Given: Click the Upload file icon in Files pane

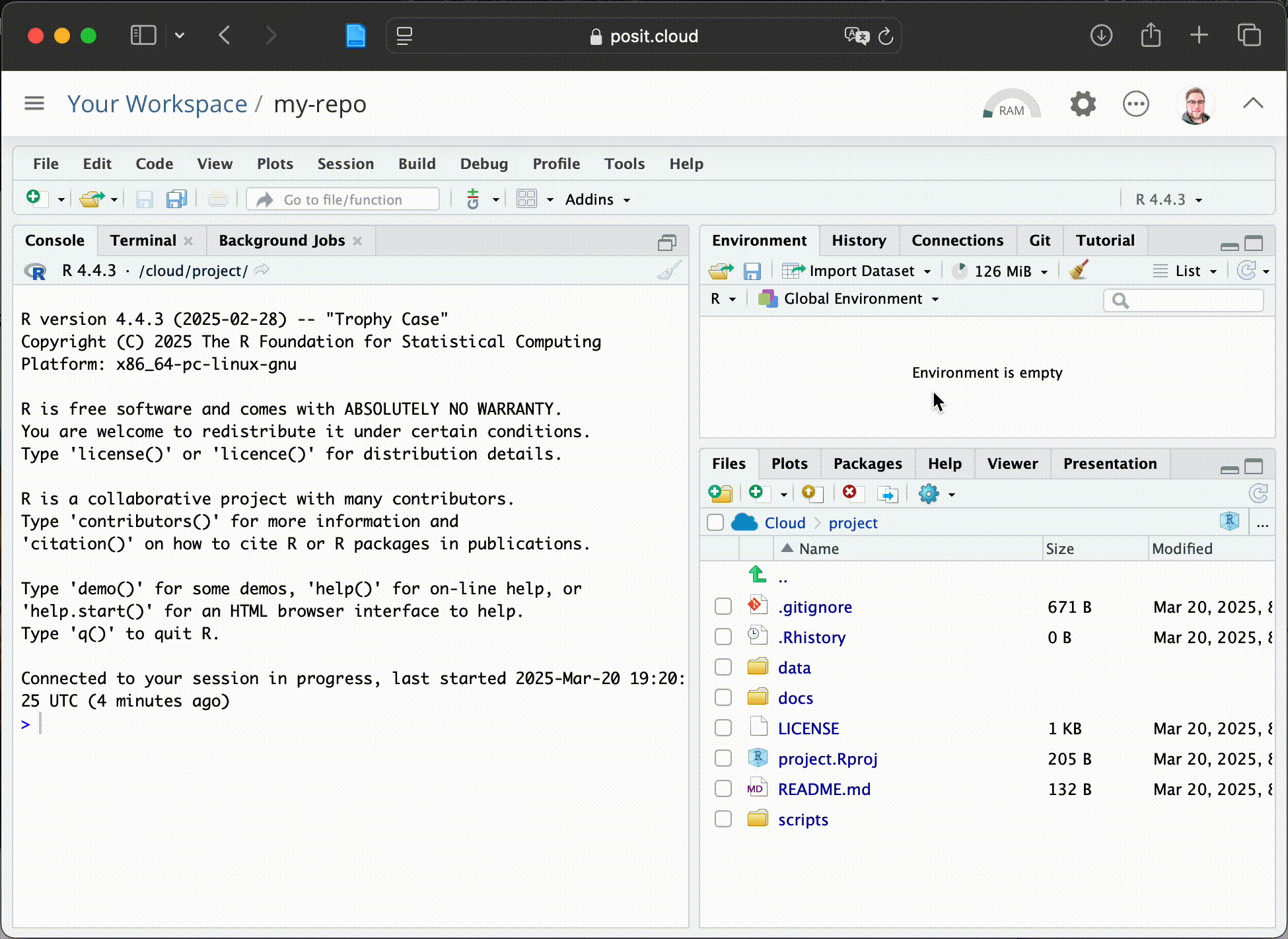Looking at the screenshot, I should pos(812,494).
